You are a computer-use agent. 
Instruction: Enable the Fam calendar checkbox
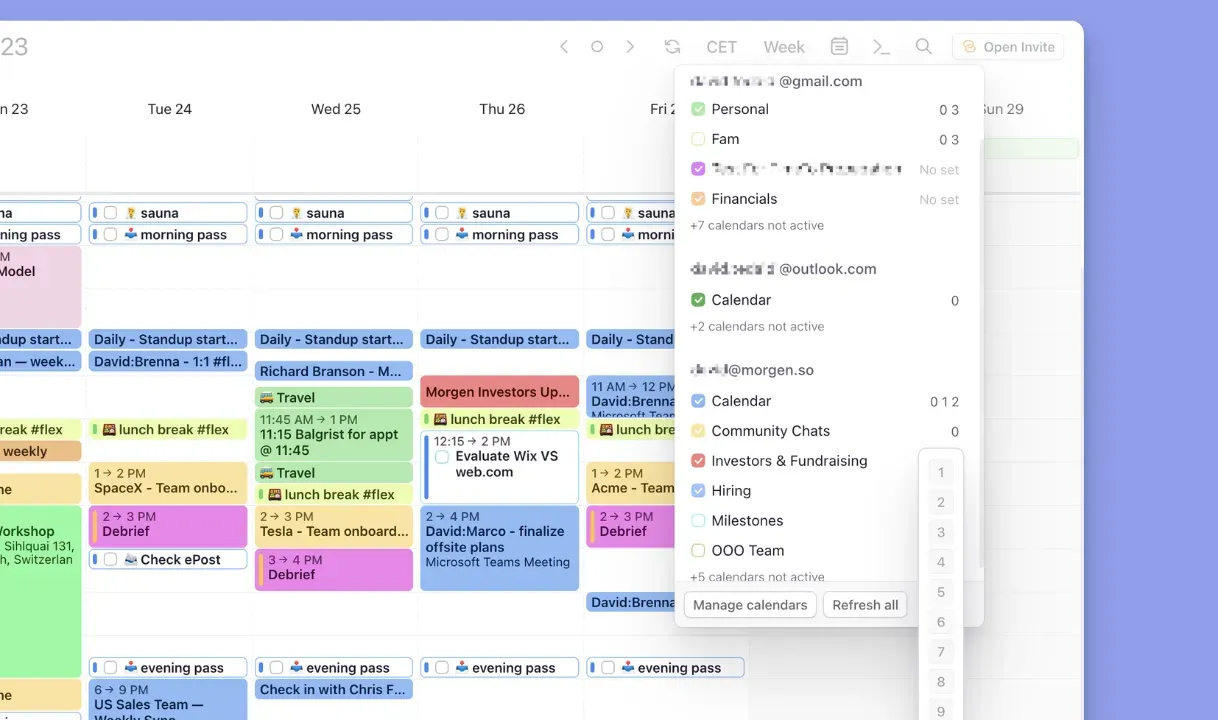coord(697,139)
